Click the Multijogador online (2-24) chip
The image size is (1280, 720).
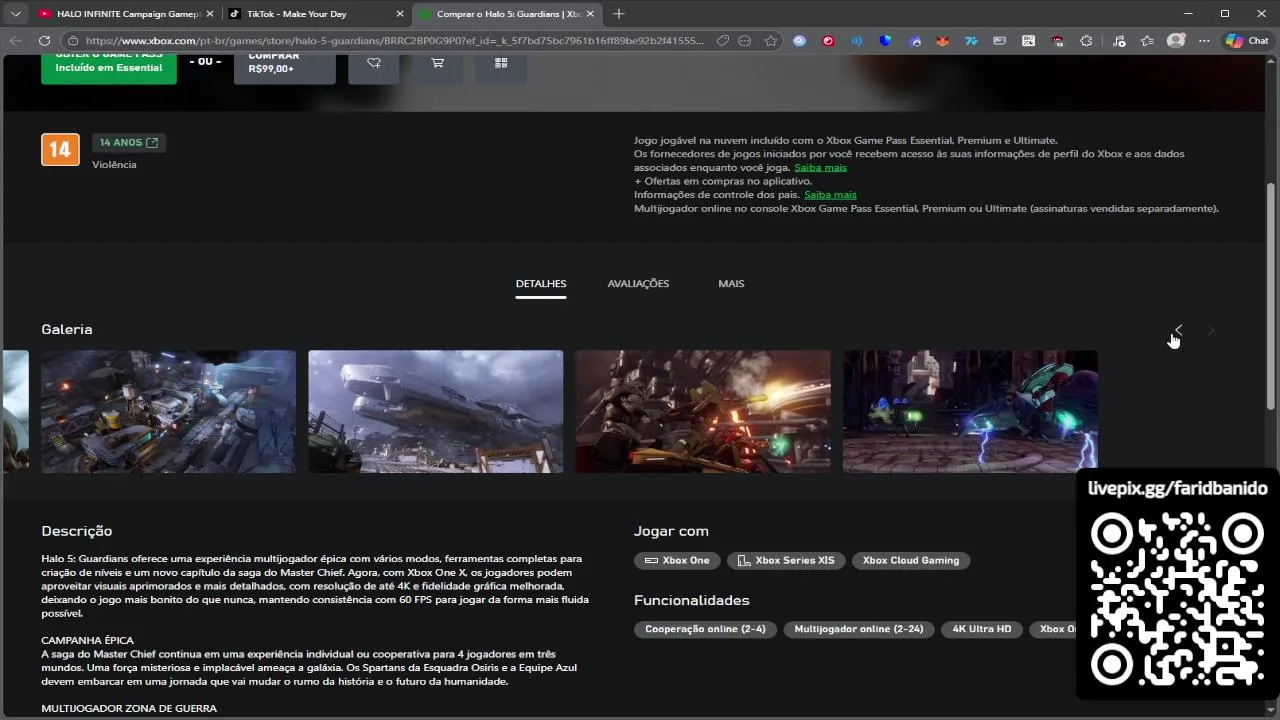point(859,630)
